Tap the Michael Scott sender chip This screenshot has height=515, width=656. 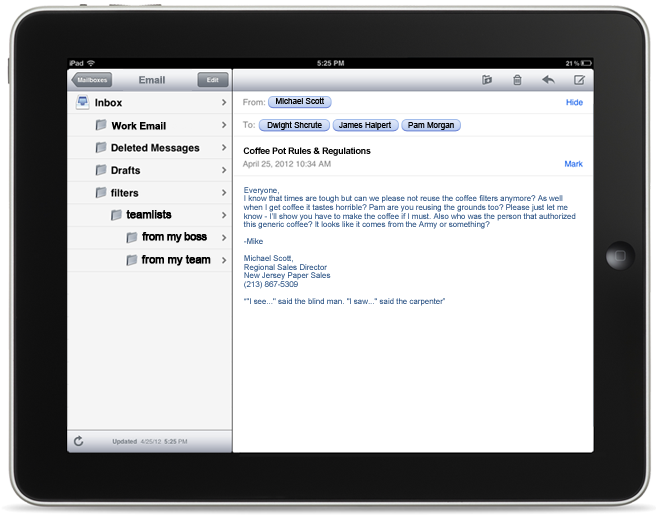pos(300,102)
